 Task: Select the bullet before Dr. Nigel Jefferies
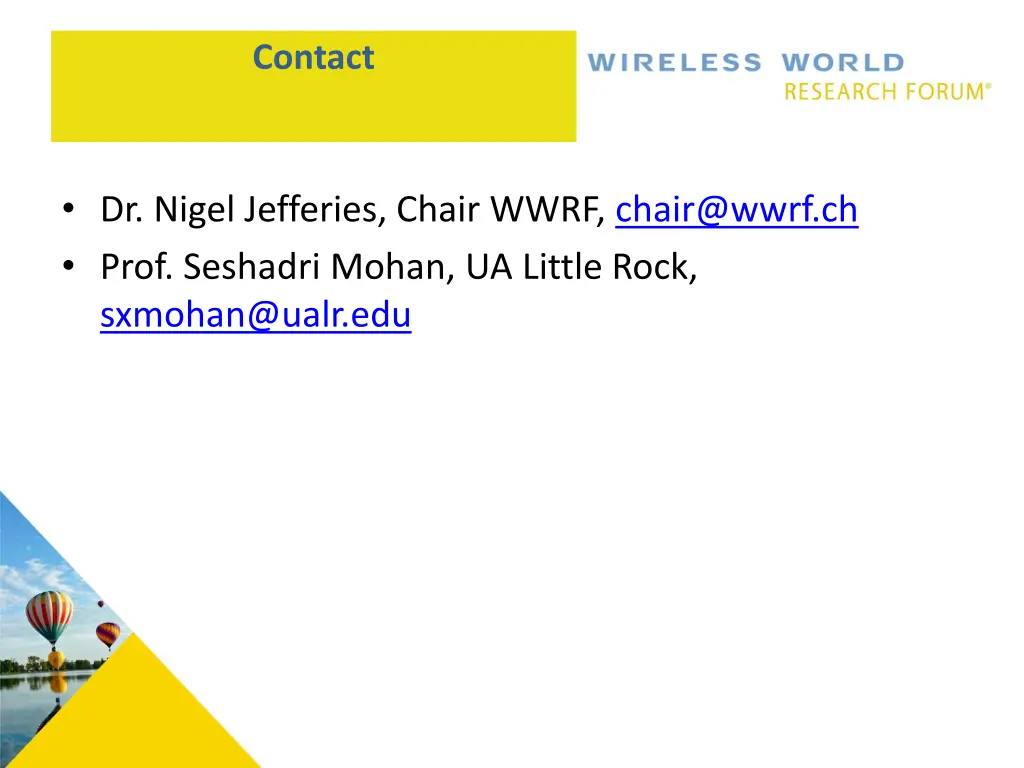[x=68, y=209]
